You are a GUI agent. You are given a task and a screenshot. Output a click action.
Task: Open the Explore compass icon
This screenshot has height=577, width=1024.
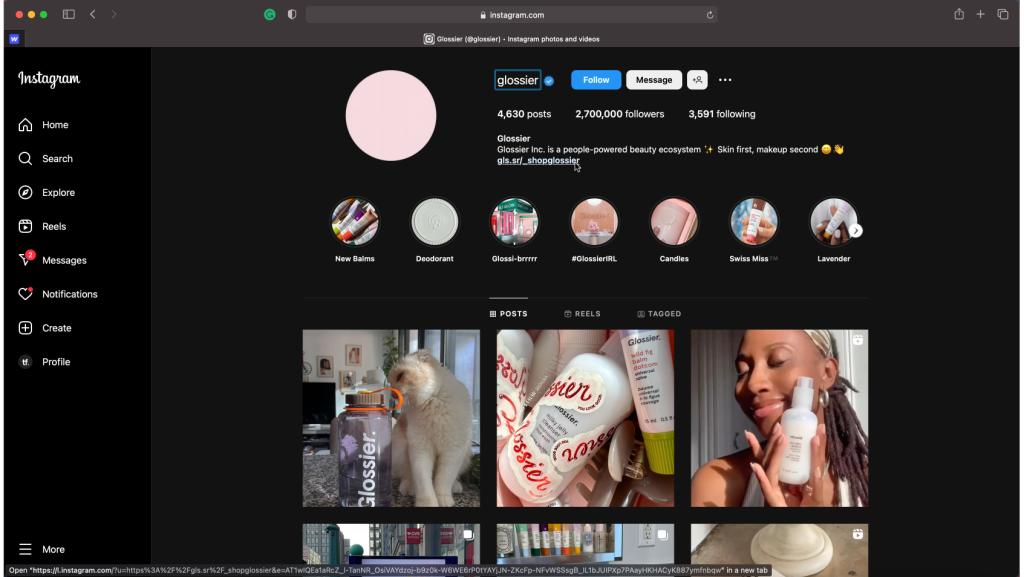(25, 193)
